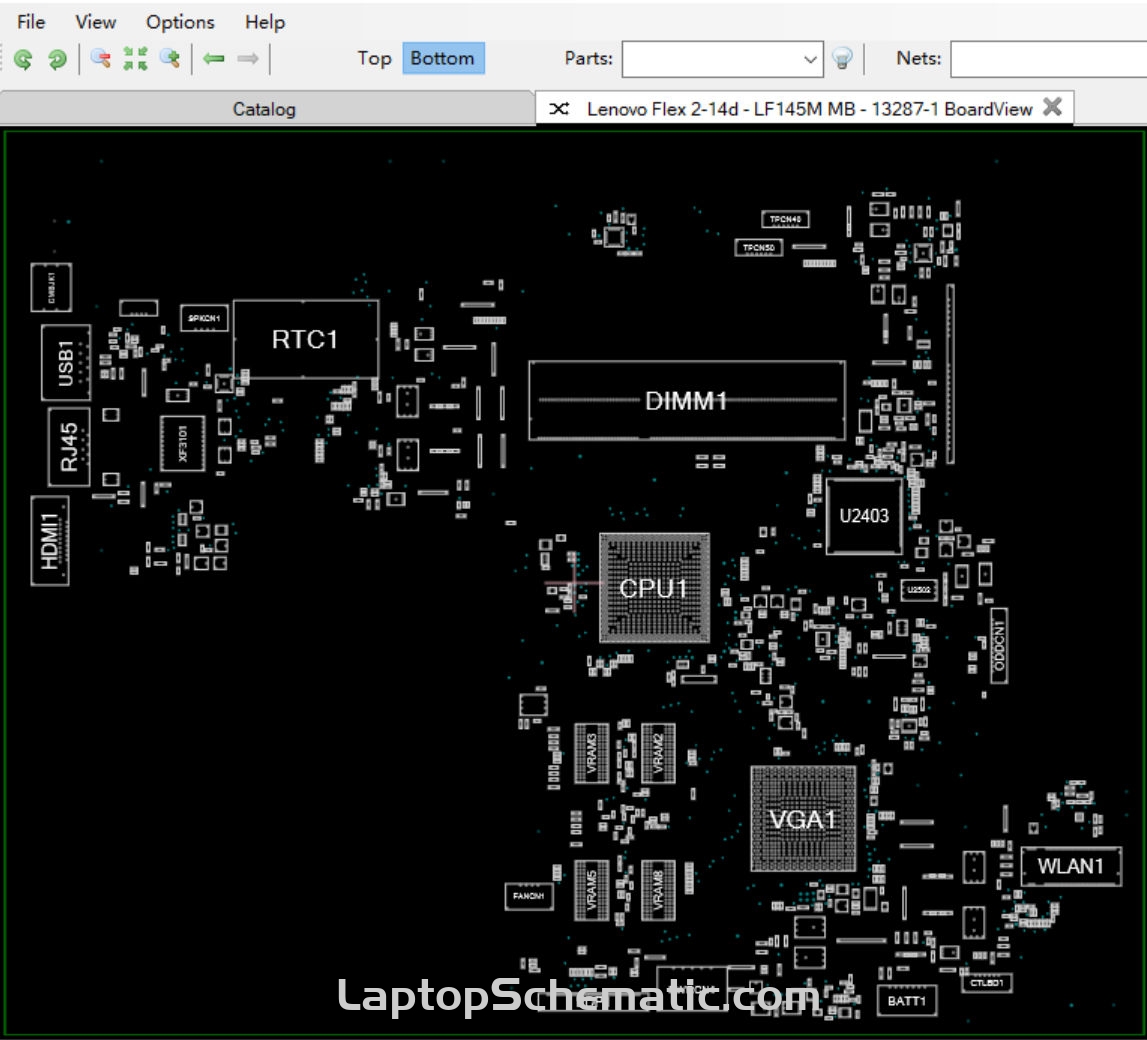
Task: Select the TPCN50 connector
Action: [759, 248]
